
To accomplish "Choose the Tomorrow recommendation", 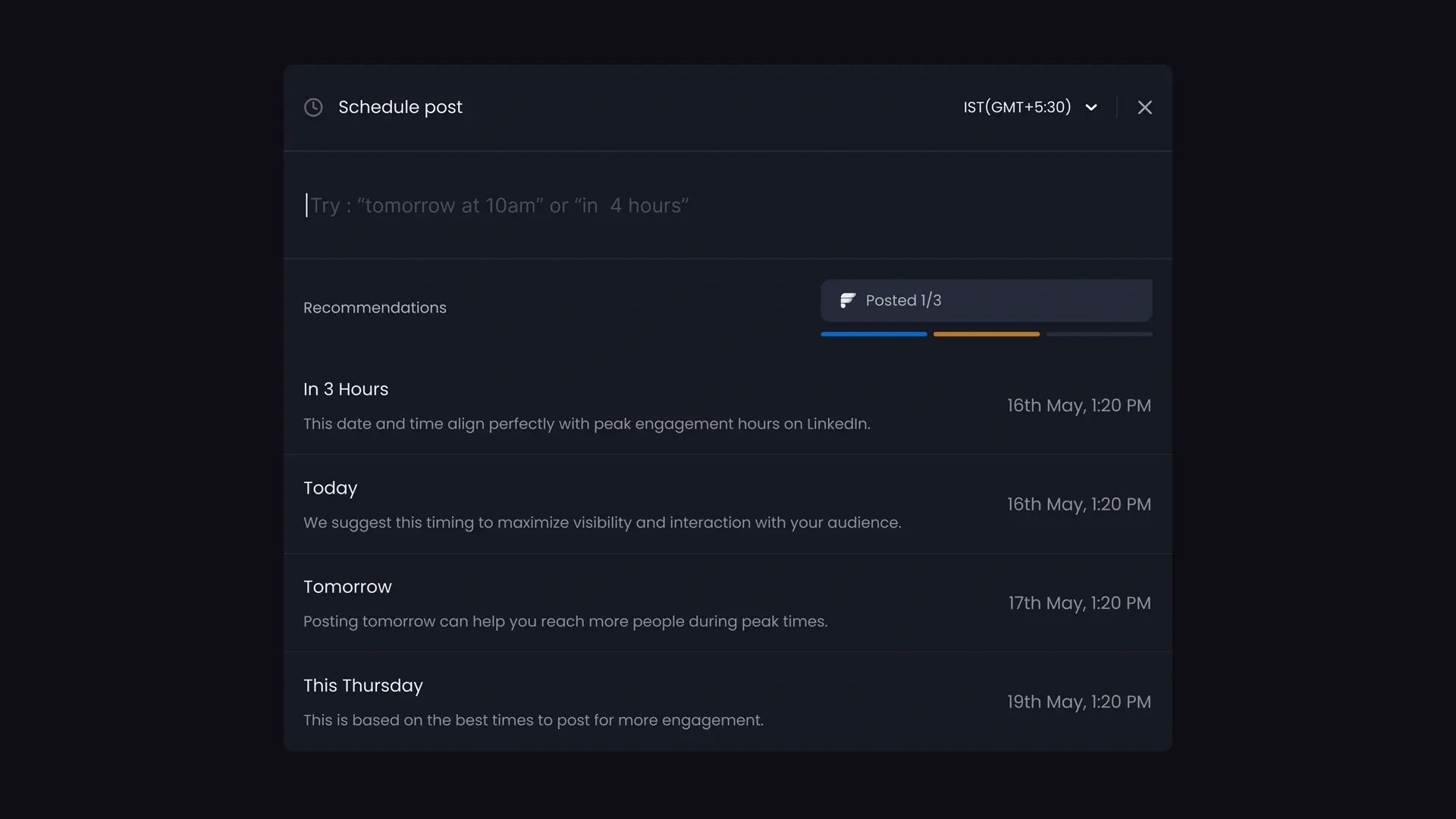I will (347, 587).
